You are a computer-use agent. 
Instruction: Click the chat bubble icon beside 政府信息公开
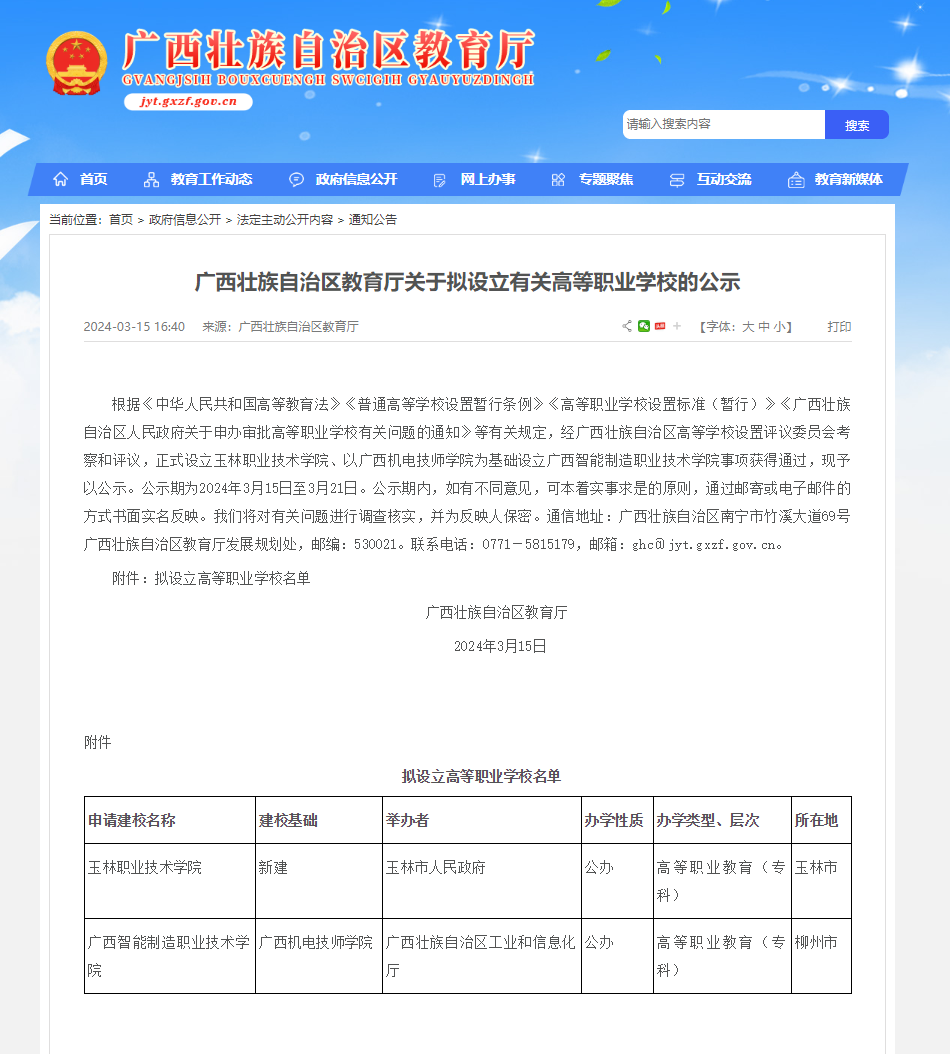coord(296,179)
